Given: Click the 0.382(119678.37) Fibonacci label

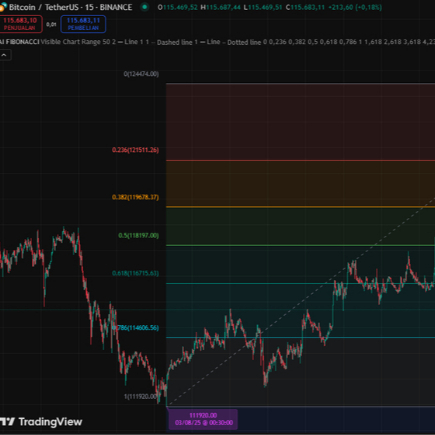Looking at the screenshot, I should (x=135, y=197).
